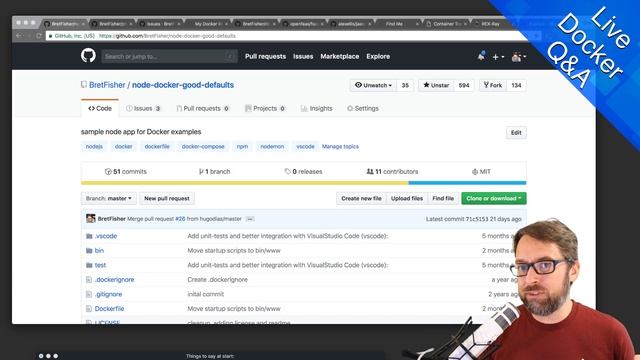Open the docker-compose topic tag
640x360 pixels.
point(203,147)
